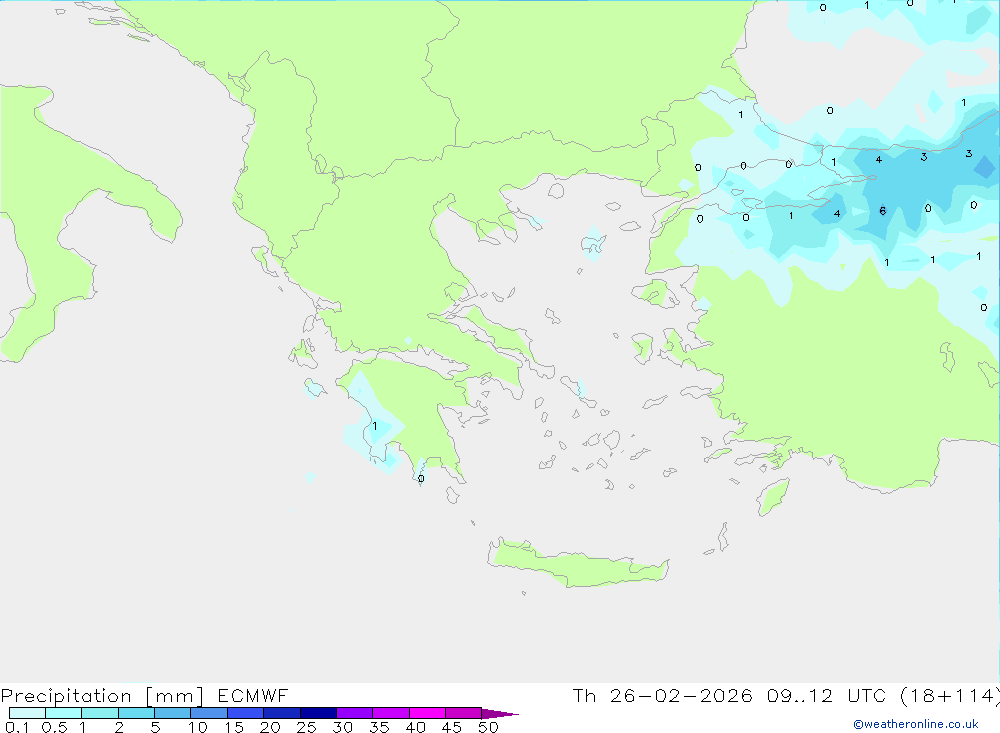Select the '25' legend scale label

pyautogui.click(x=306, y=727)
